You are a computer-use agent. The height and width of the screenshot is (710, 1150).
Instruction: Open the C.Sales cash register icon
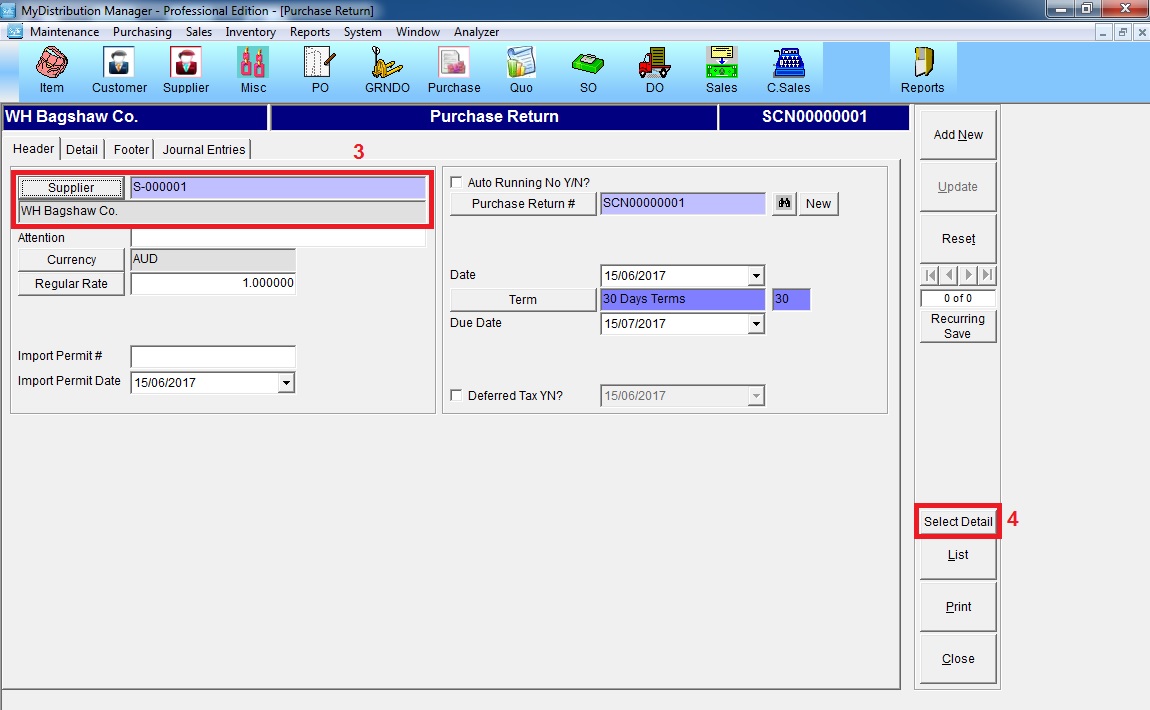788,69
